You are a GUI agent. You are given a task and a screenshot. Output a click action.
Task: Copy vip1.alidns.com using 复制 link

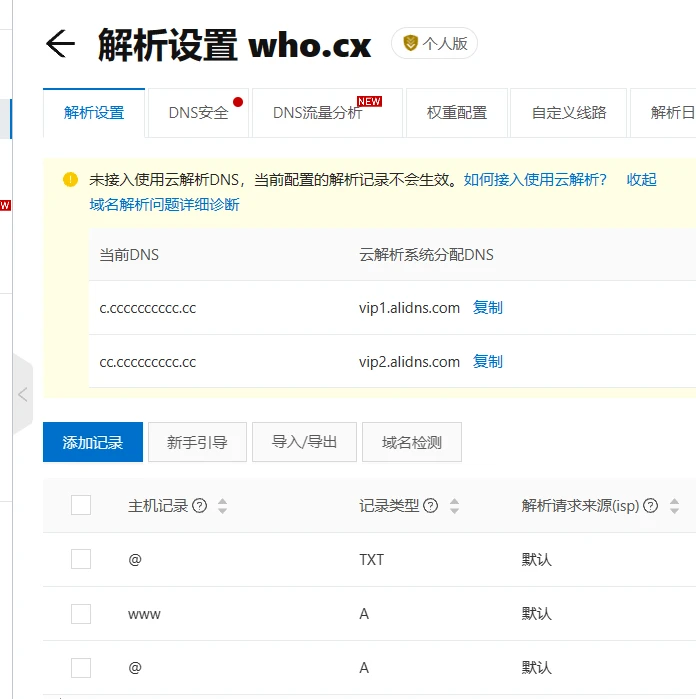(488, 308)
